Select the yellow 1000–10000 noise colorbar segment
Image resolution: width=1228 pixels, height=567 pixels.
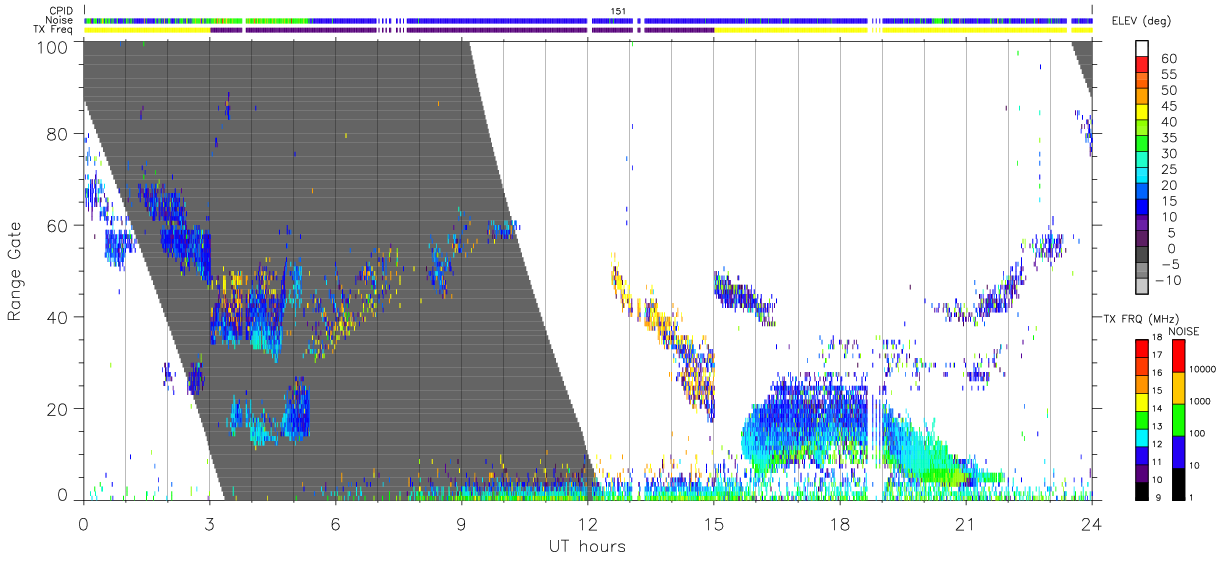click(x=1177, y=387)
